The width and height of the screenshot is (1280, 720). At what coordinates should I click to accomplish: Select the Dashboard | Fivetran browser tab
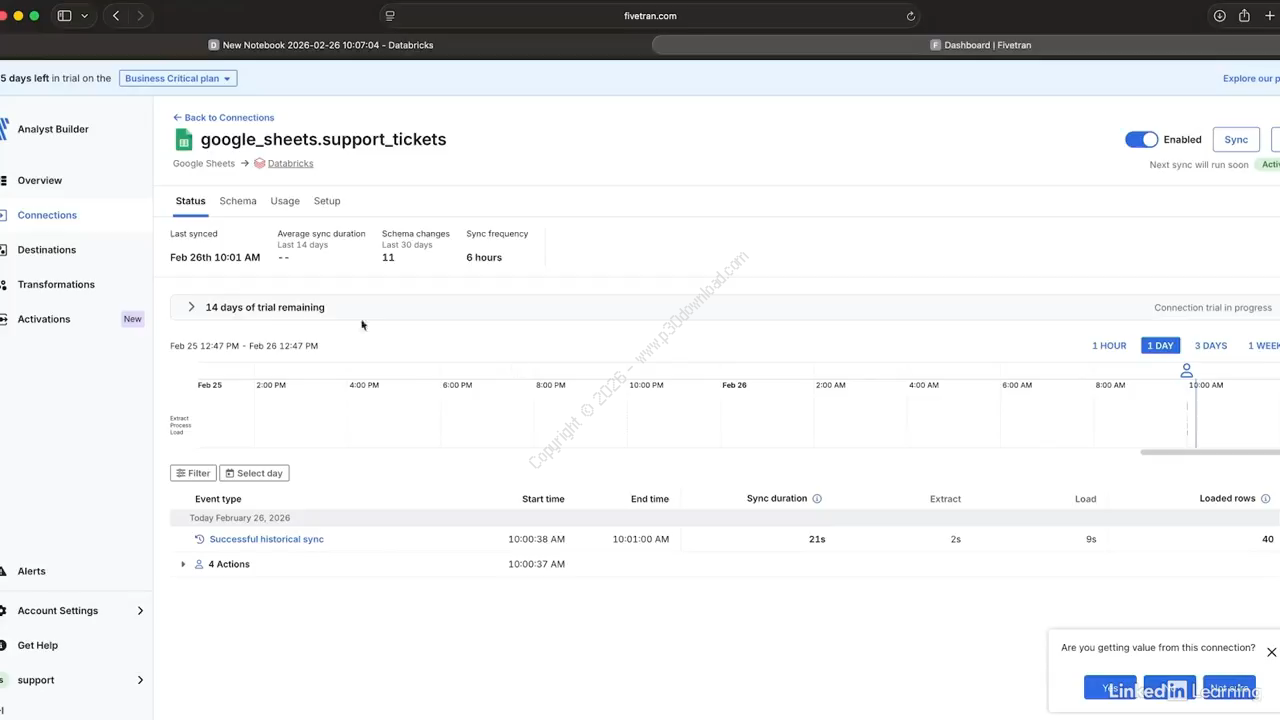[x=980, y=45]
